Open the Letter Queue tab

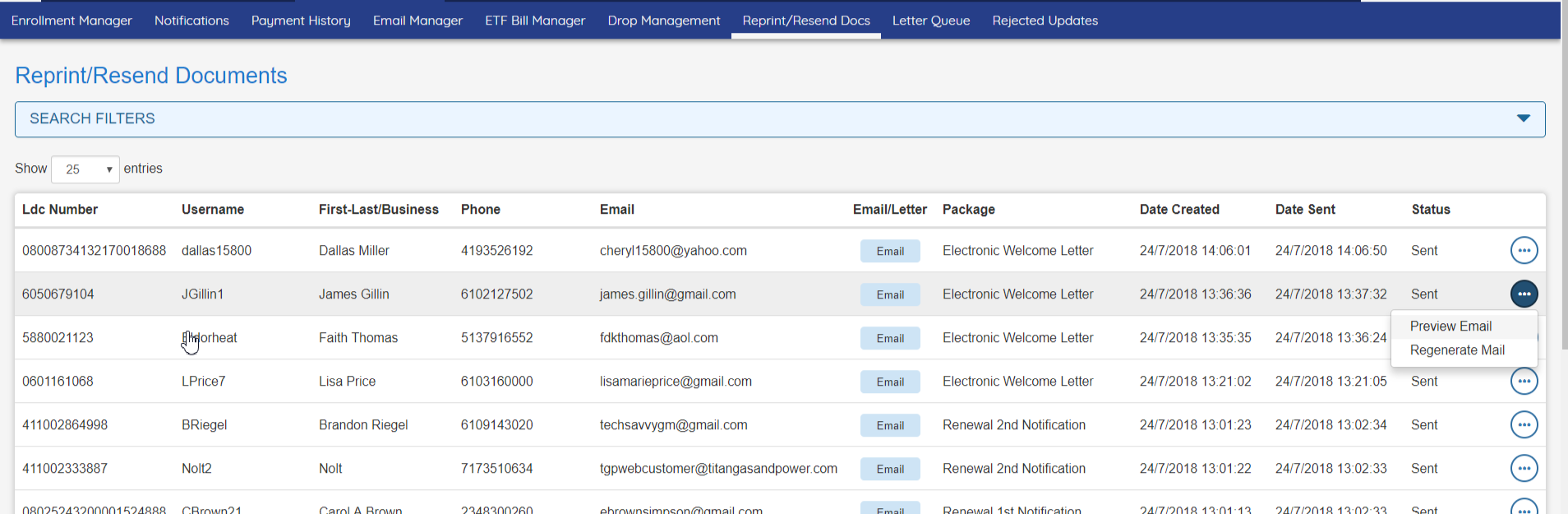931,21
